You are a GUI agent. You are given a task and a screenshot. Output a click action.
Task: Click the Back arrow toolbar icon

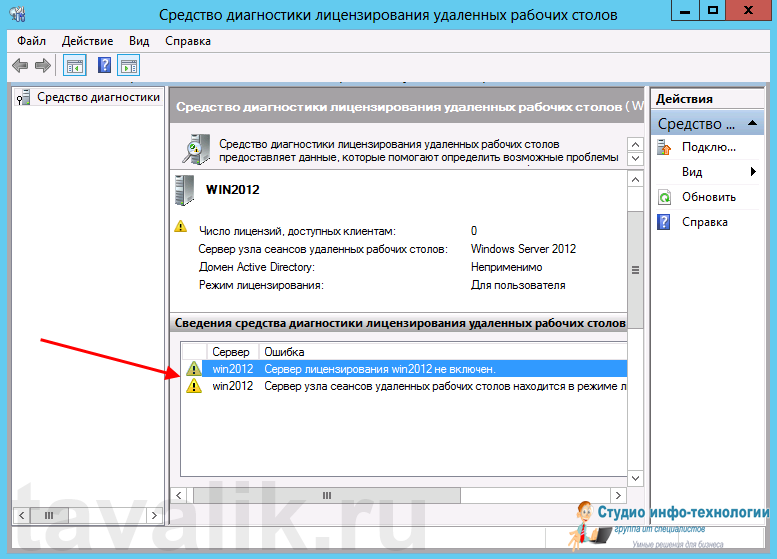[19, 66]
